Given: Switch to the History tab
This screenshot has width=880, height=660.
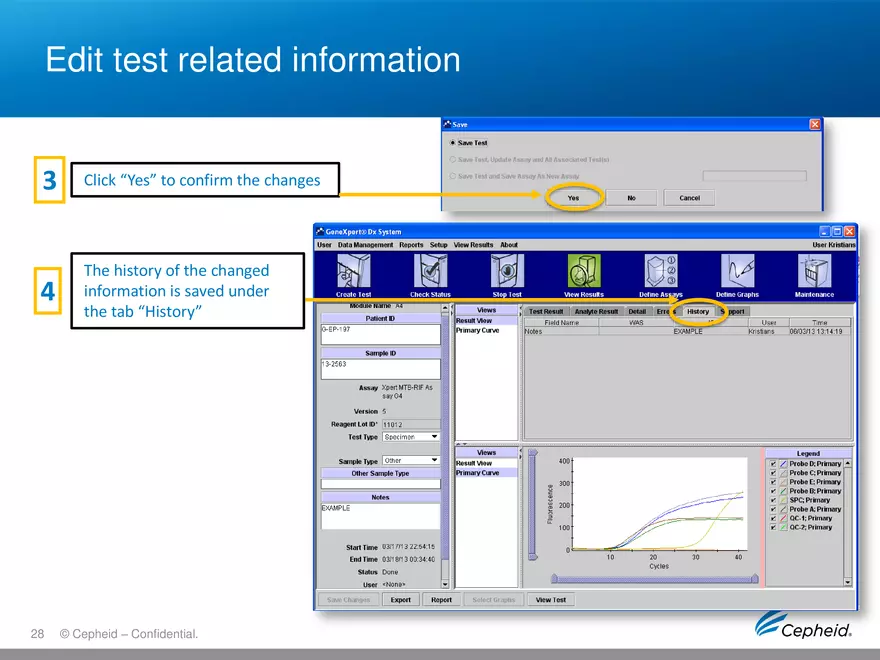Looking at the screenshot, I should (x=697, y=311).
